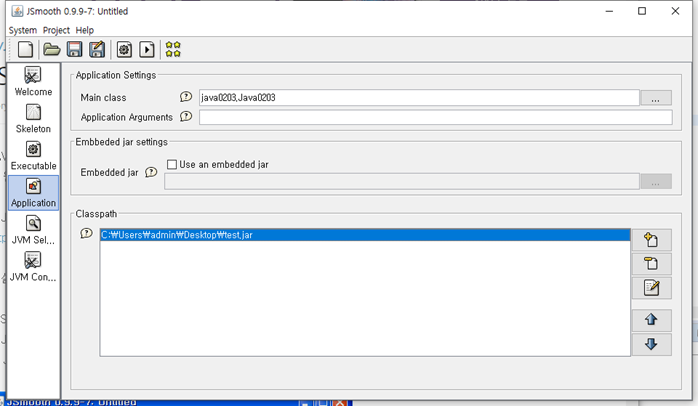Open the Executable sidebar section
The width and height of the screenshot is (698, 406).
tap(33, 156)
